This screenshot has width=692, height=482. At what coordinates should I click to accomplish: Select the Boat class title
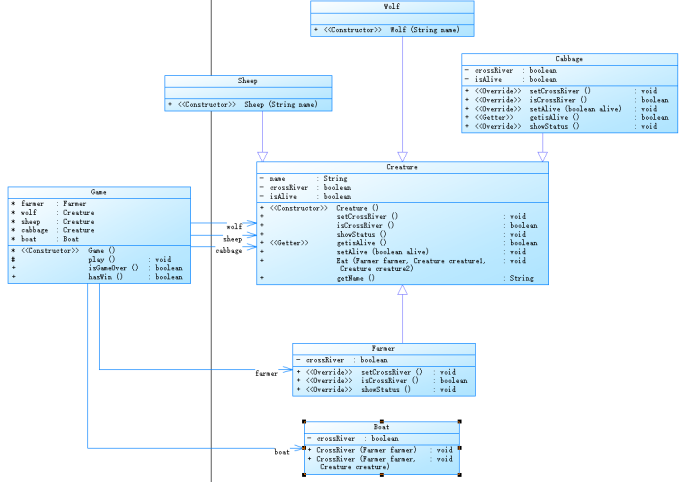[x=382, y=427]
